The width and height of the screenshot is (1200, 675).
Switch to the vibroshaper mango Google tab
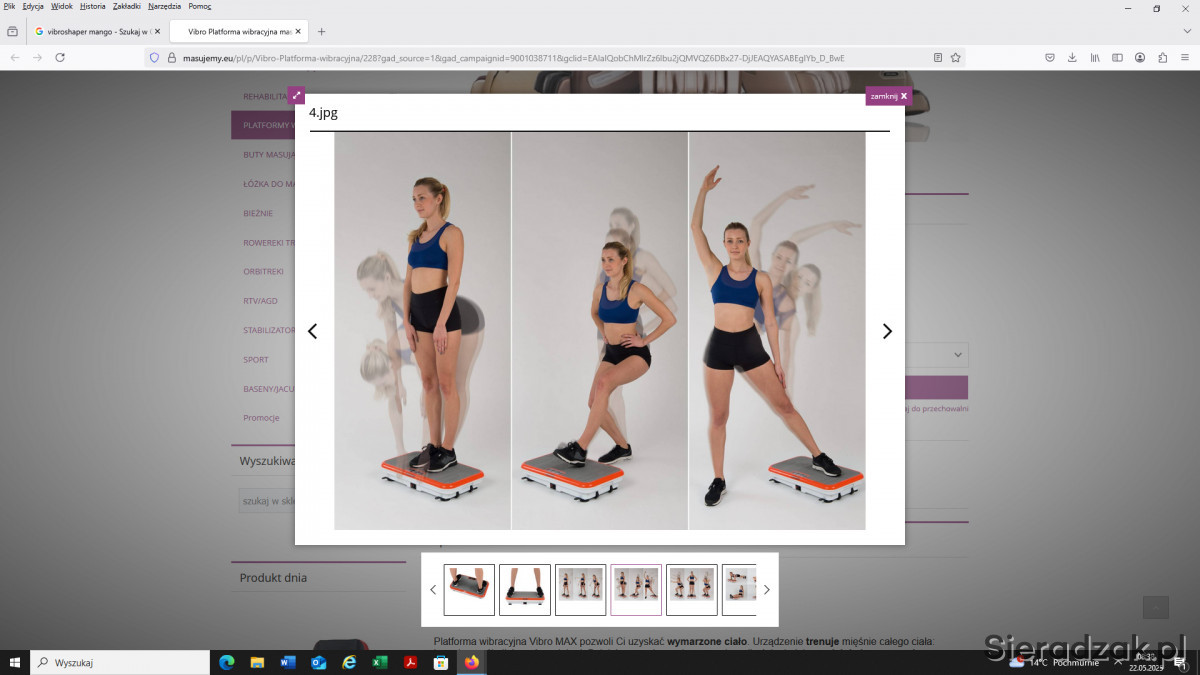click(94, 31)
